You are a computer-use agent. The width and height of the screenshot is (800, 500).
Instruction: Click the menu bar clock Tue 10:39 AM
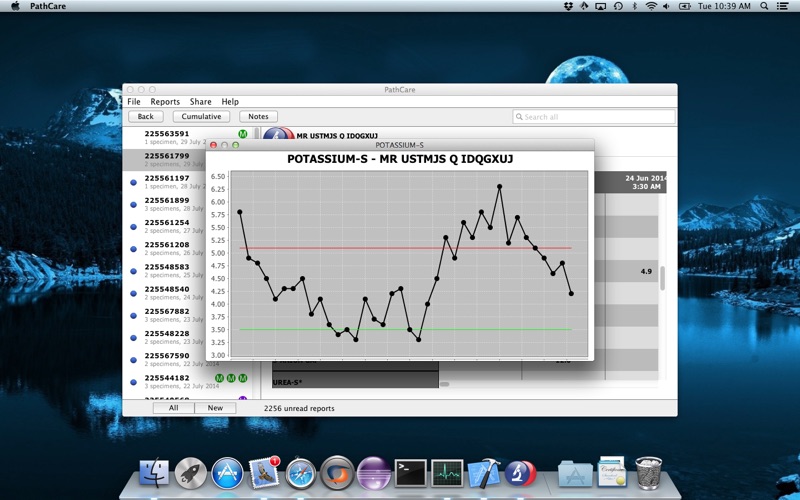(724, 6)
